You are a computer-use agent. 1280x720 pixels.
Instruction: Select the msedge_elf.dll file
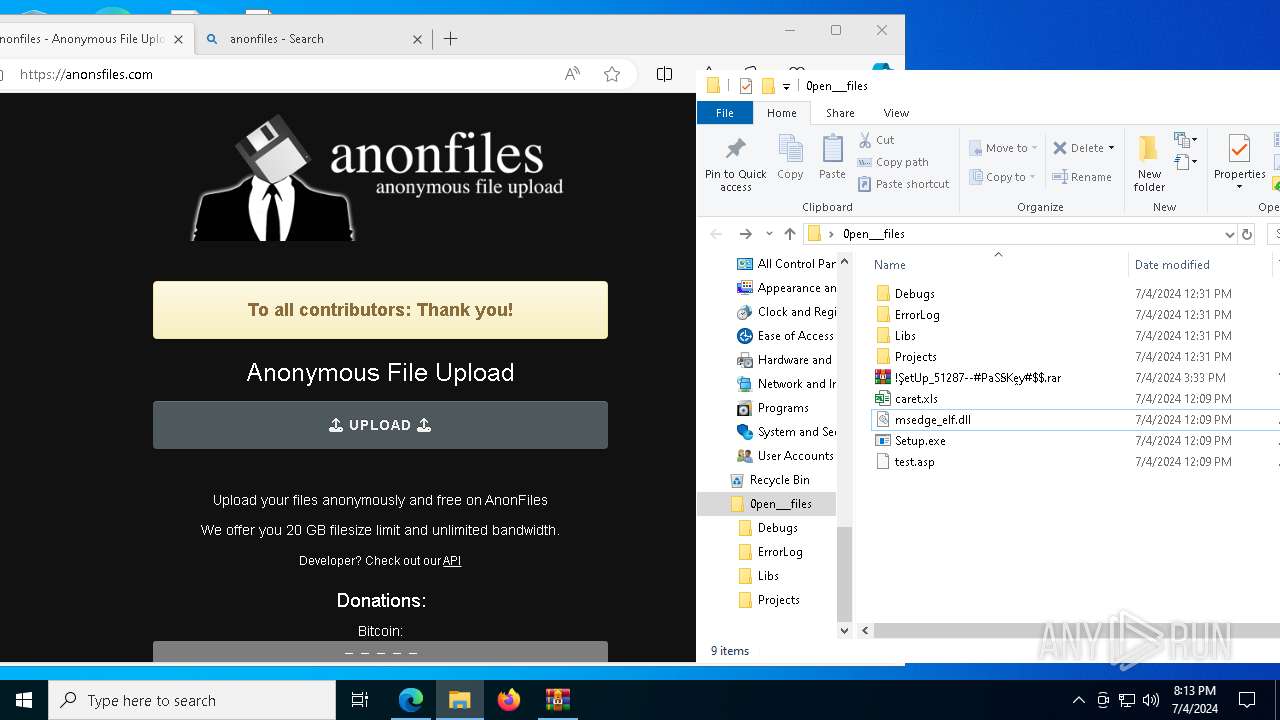point(932,420)
